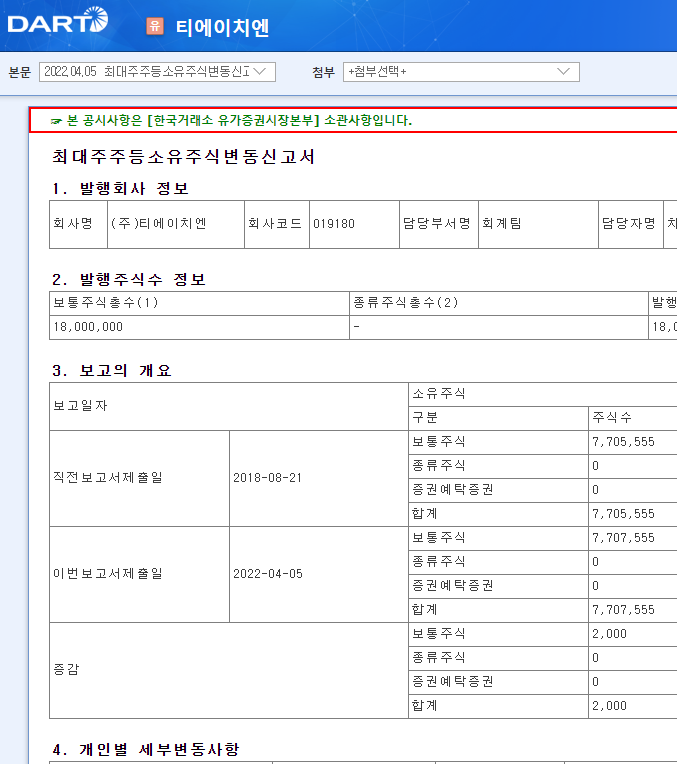Click the 2,000 합계 value in 증감
This screenshot has height=764, width=677.
point(609,706)
